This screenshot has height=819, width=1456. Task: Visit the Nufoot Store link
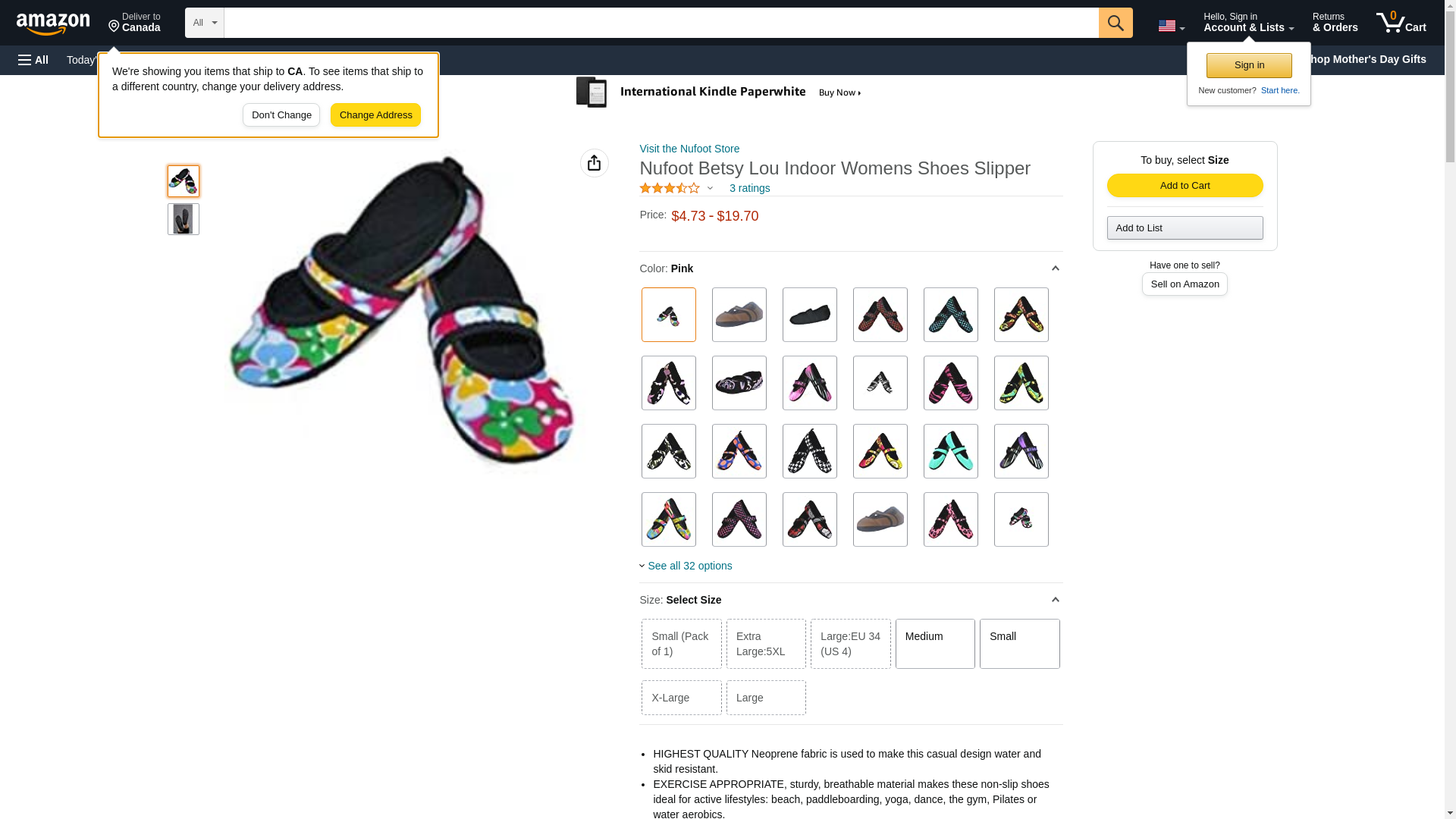(689, 149)
